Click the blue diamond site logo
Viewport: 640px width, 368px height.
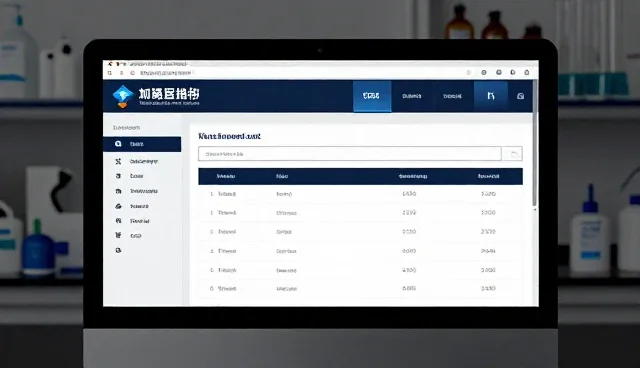122,96
